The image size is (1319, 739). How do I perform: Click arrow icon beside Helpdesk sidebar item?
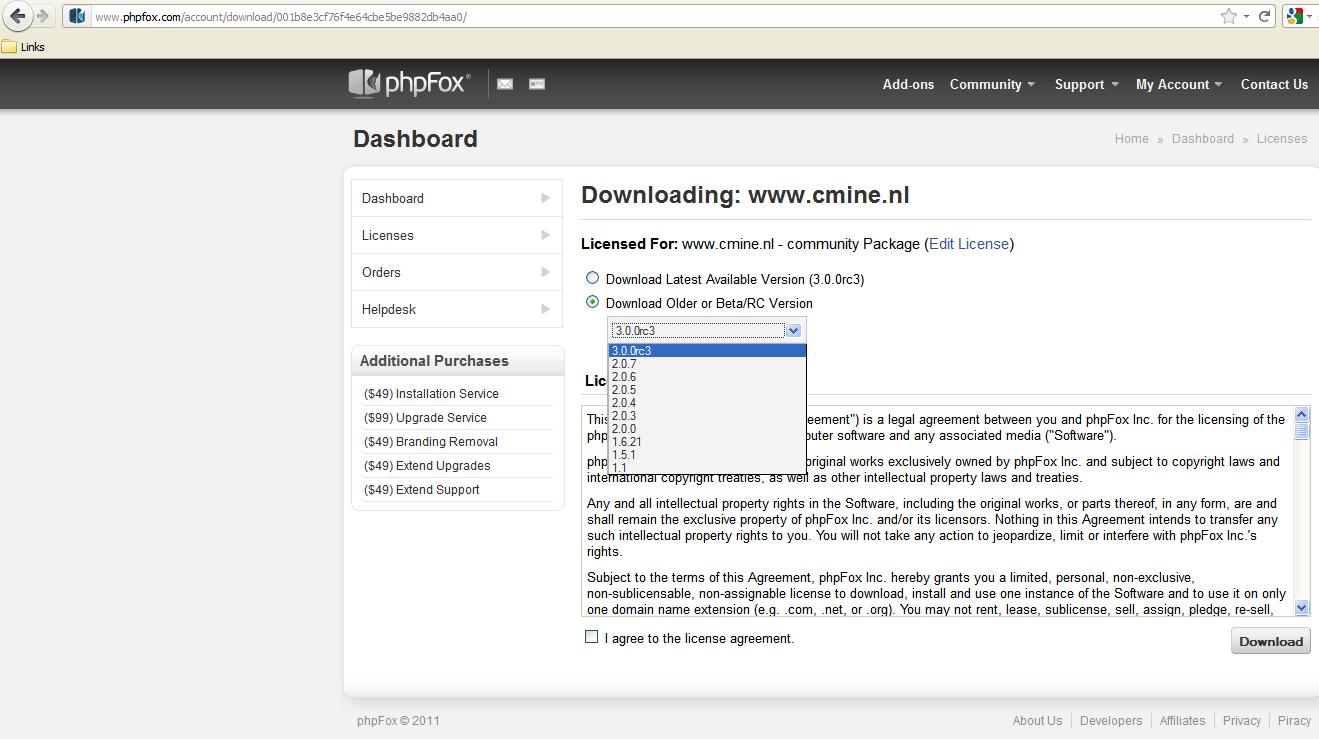point(545,309)
